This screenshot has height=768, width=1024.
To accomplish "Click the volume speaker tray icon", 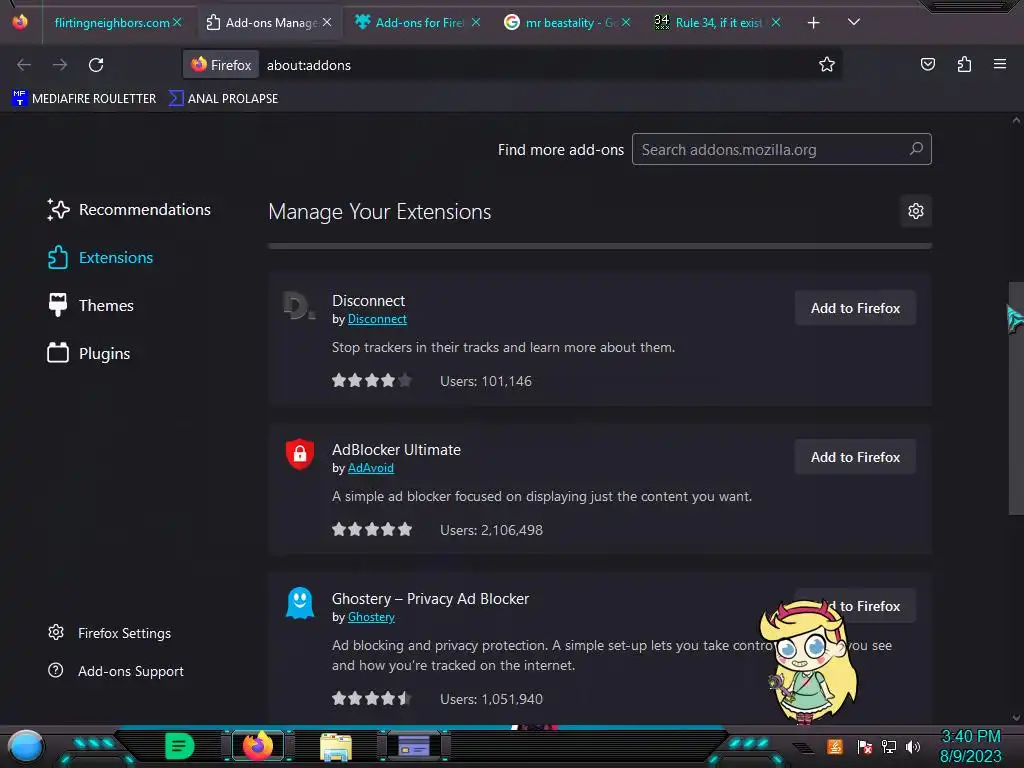I will [x=912, y=747].
